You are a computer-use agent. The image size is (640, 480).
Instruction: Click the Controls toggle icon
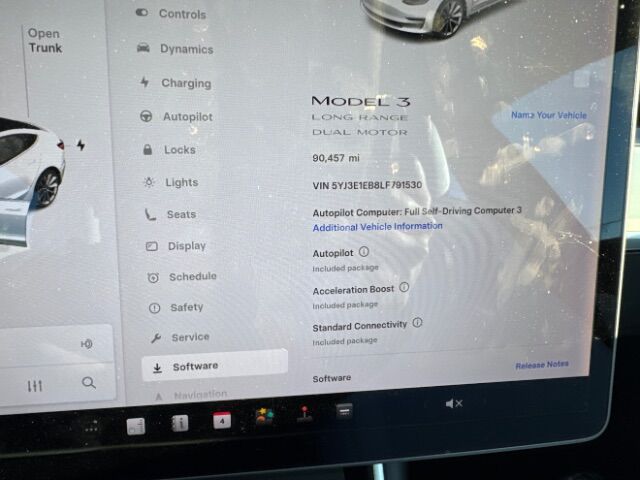pos(142,12)
